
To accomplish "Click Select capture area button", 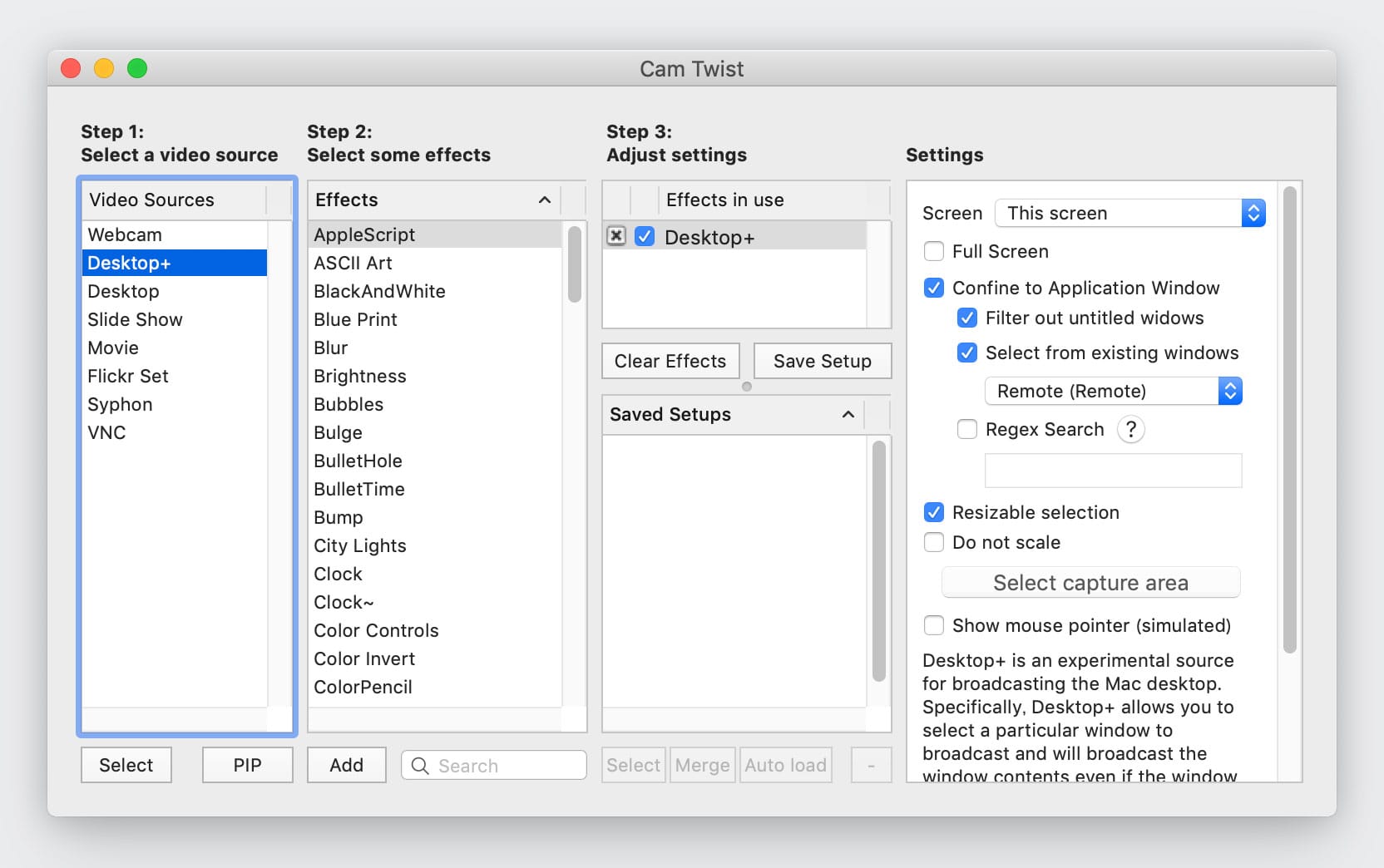I will (1090, 583).
